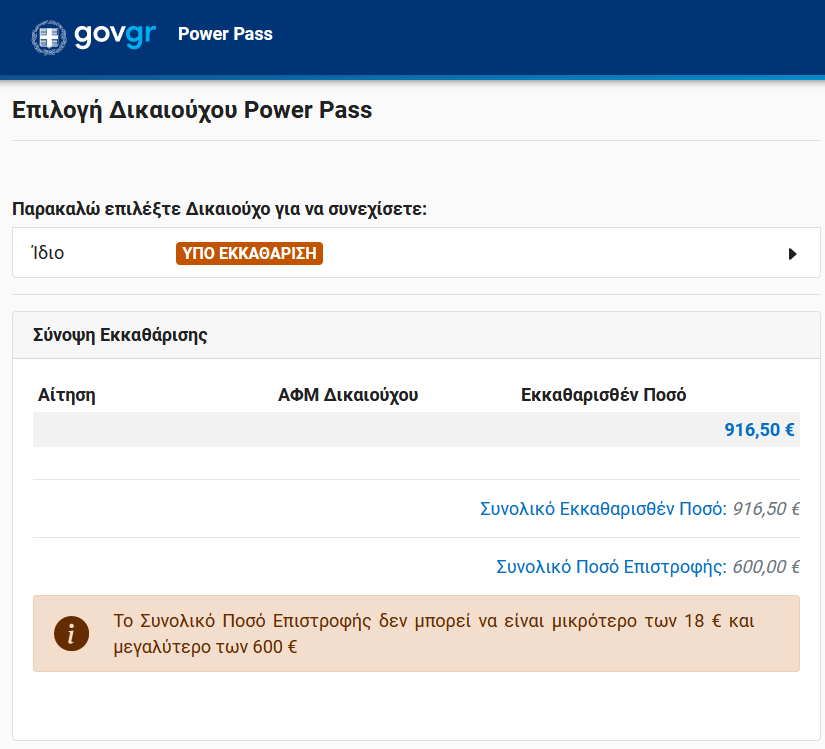Click the Αίτηση column header

tap(67, 394)
